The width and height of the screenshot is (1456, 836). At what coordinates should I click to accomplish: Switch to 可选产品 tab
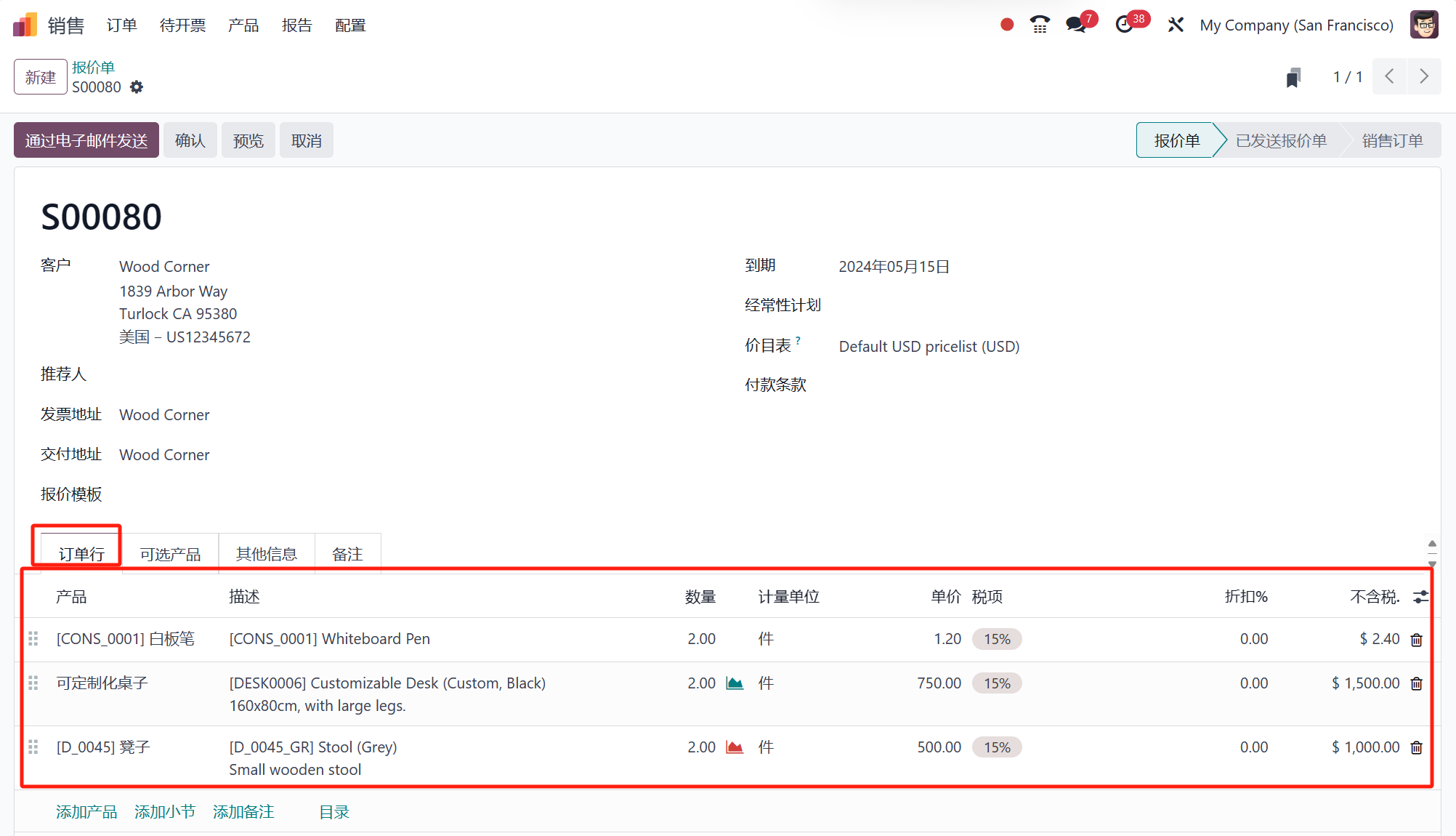pos(170,553)
